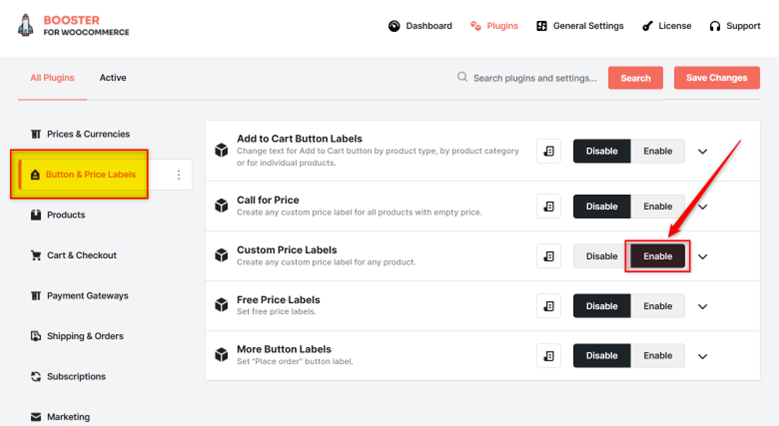Disable the Free Price Labels plugin
This screenshot has width=779, height=426.
602,306
